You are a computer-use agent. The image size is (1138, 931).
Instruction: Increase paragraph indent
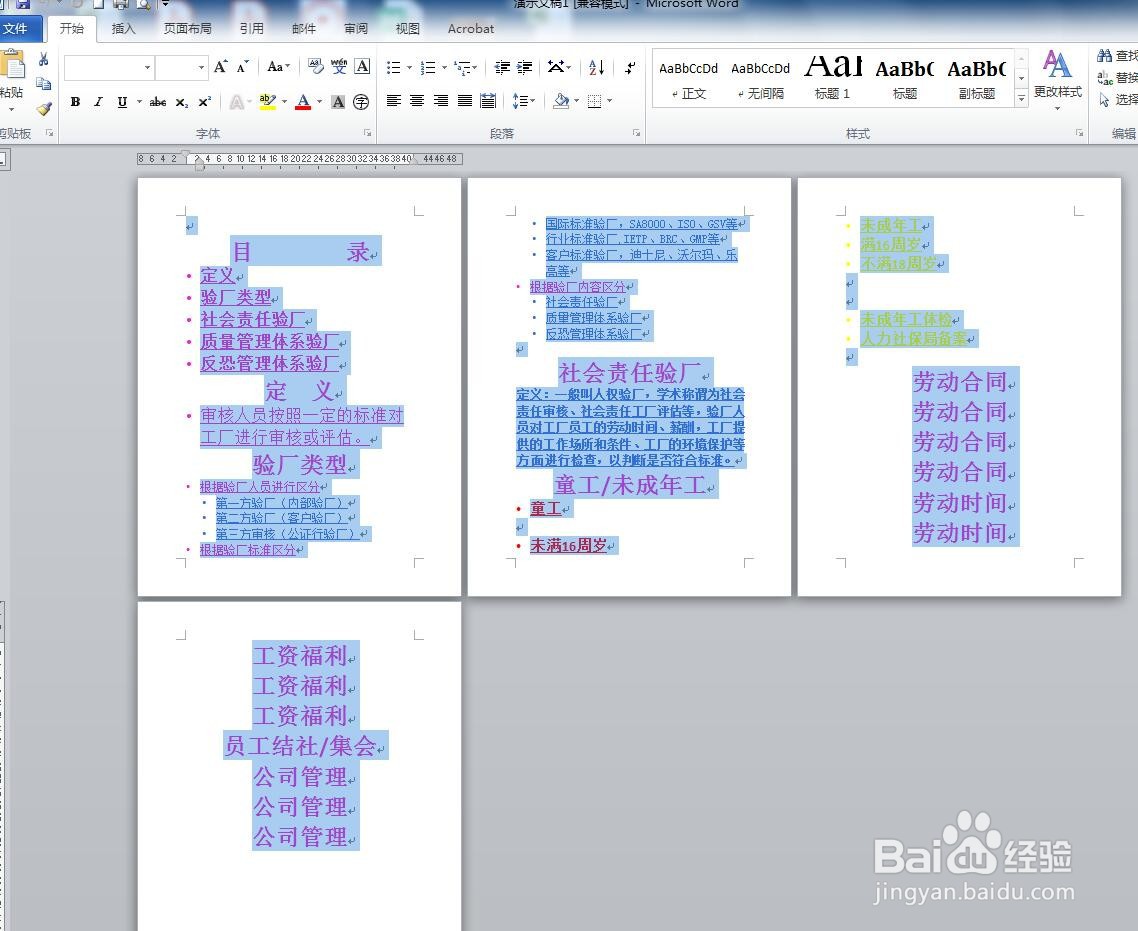coord(525,67)
